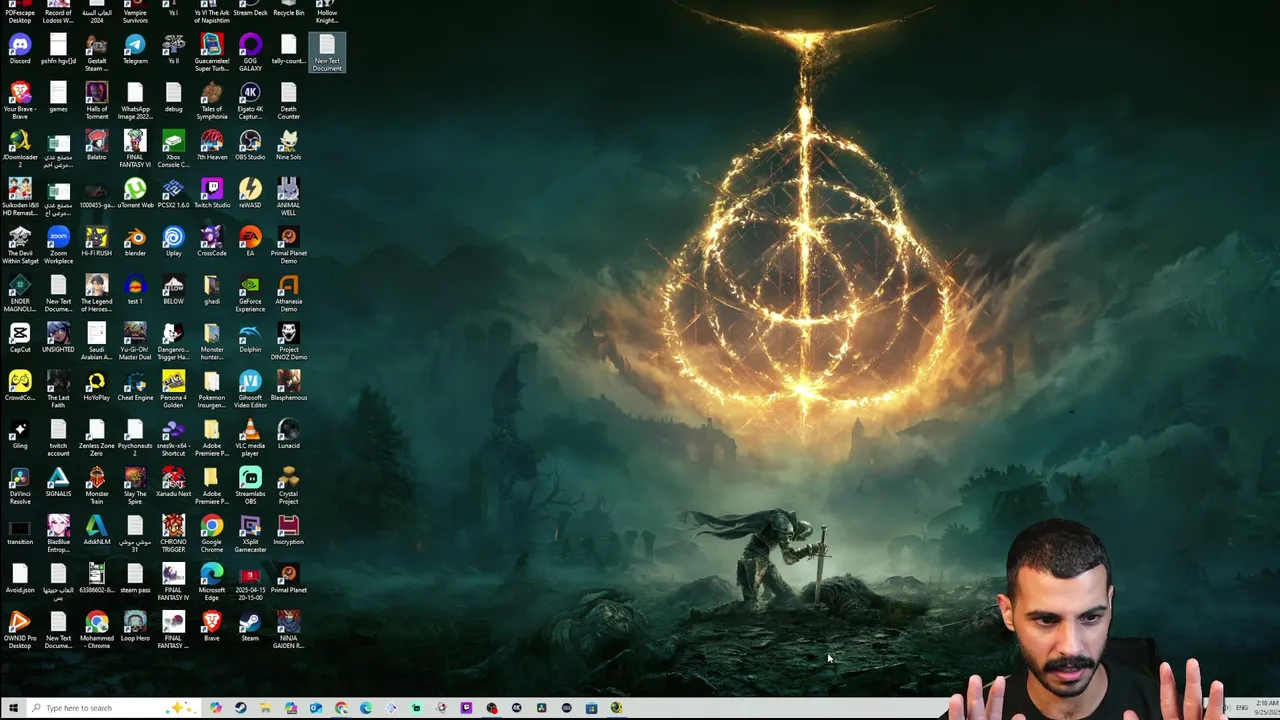Open the Monster Train shortcut
Viewport: 1280px width, 720px height.
96,486
